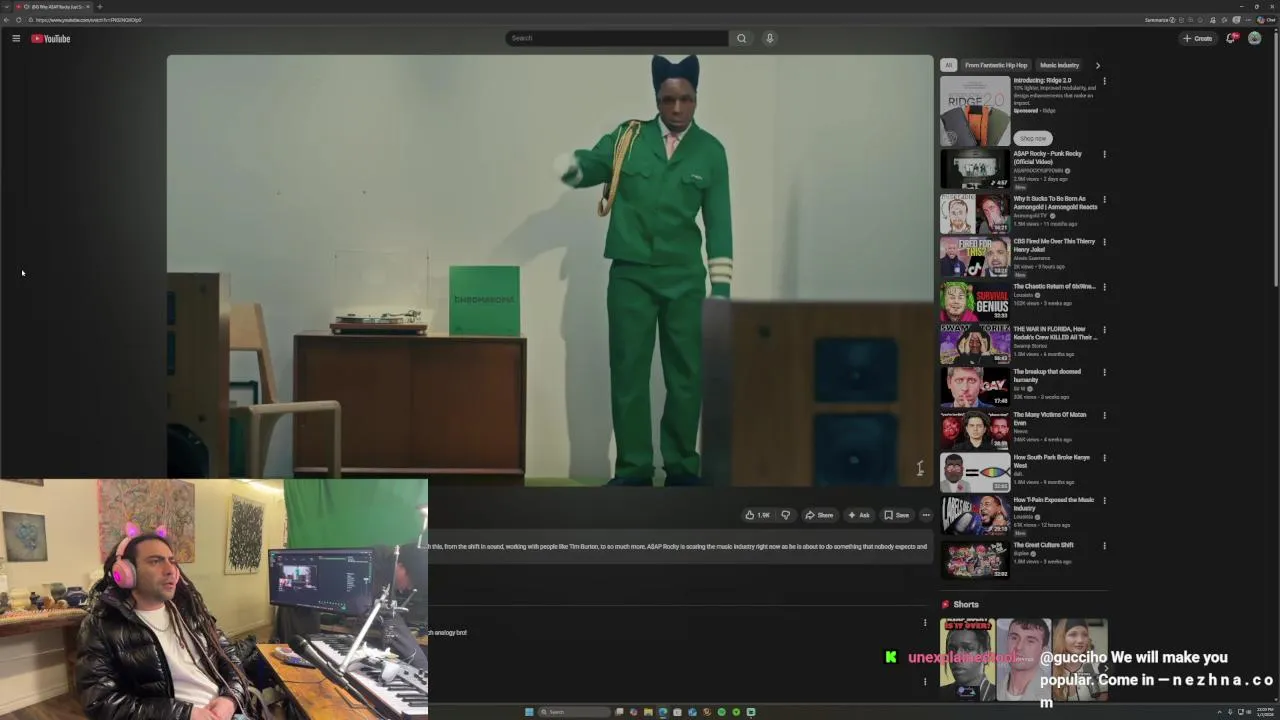The height and width of the screenshot is (720, 1280).
Task: Open a new browser tab
Action: click(x=99, y=7)
